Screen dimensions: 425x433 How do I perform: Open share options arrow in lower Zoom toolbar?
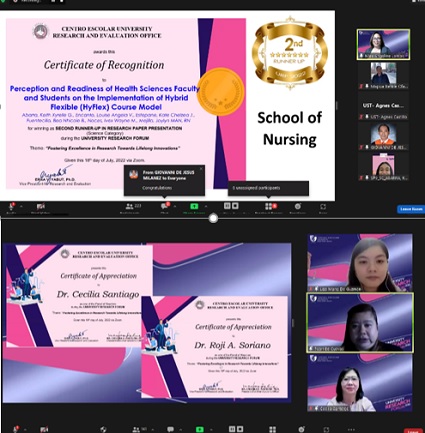point(211,429)
